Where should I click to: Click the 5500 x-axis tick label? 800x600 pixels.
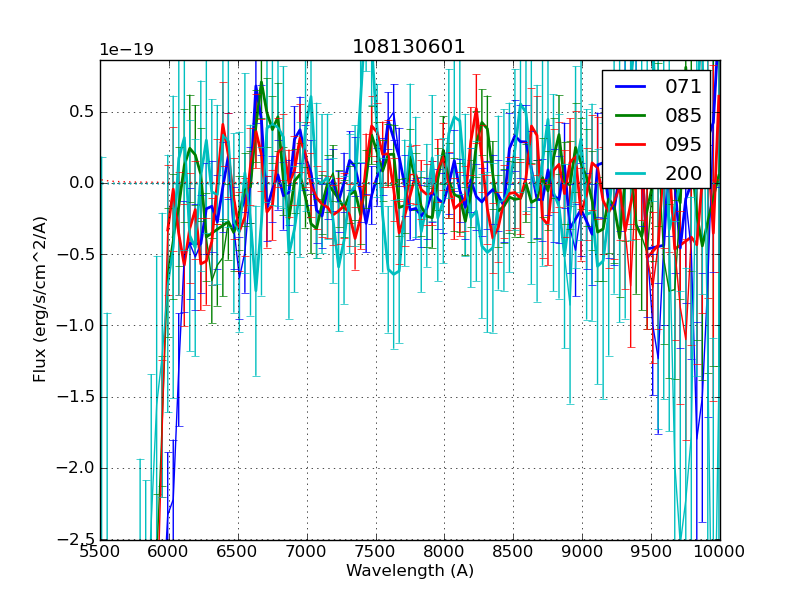[x=100, y=552]
